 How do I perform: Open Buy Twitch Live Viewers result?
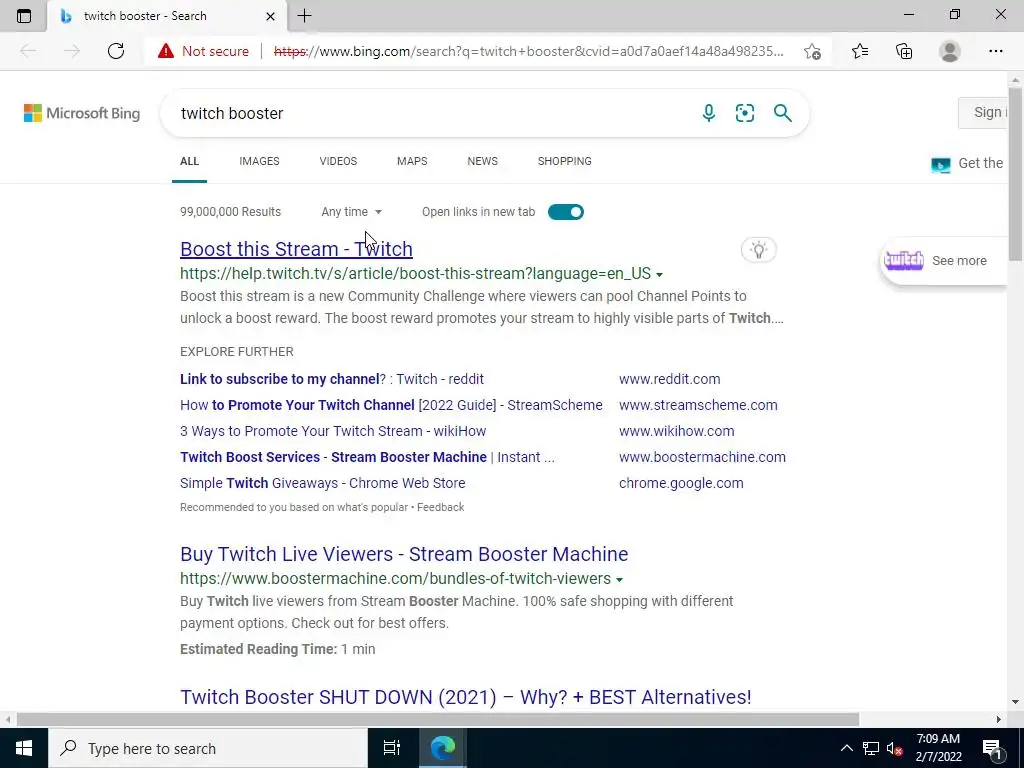point(404,554)
